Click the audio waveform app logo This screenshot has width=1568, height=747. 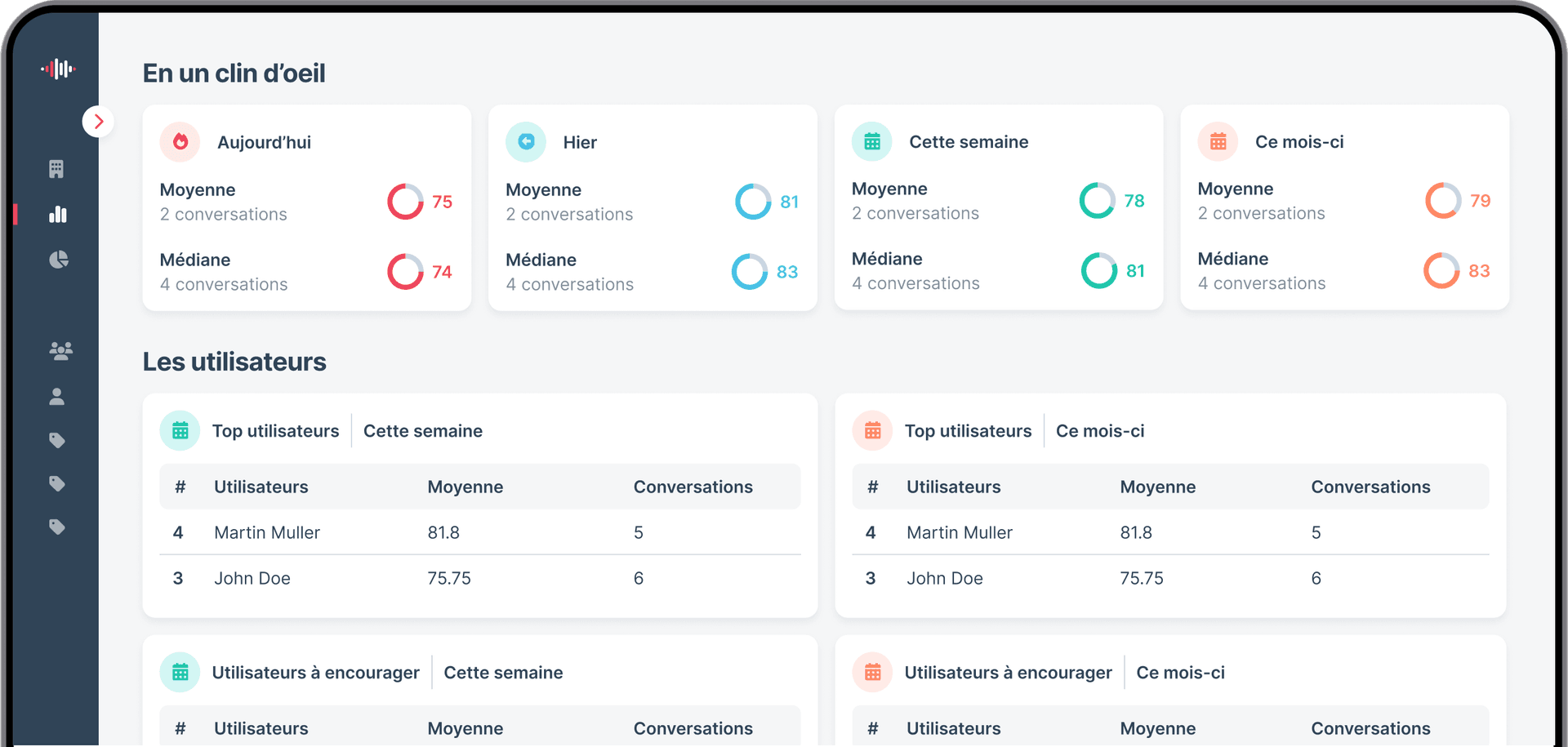pos(58,69)
